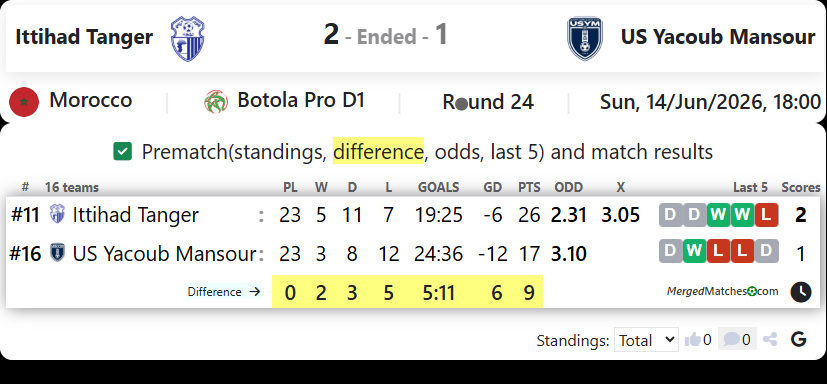Click the Morocco flag icon
Viewport: 827px width, 384px height.
(x=24, y=102)
